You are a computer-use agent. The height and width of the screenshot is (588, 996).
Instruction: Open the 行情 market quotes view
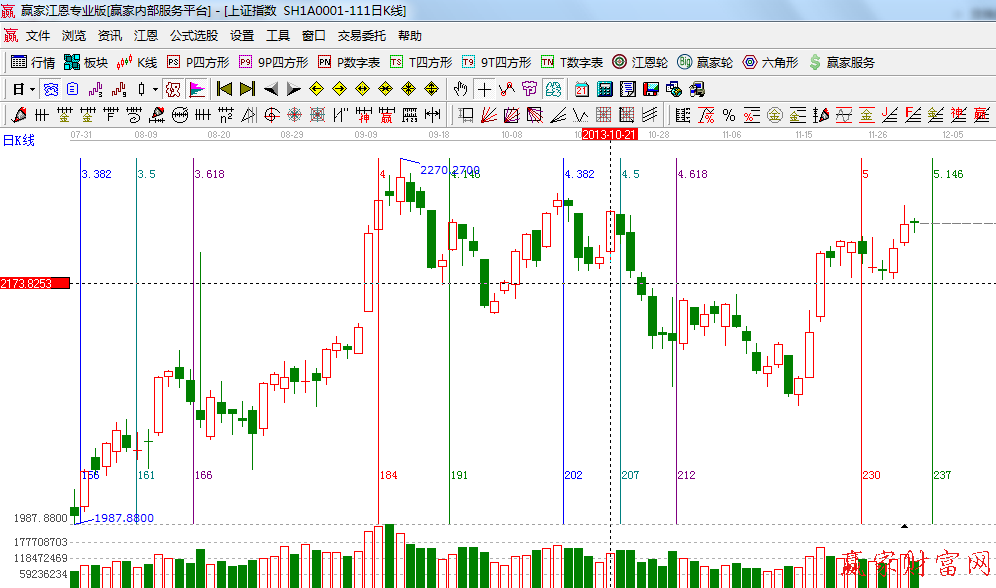(x=32, y=62)
